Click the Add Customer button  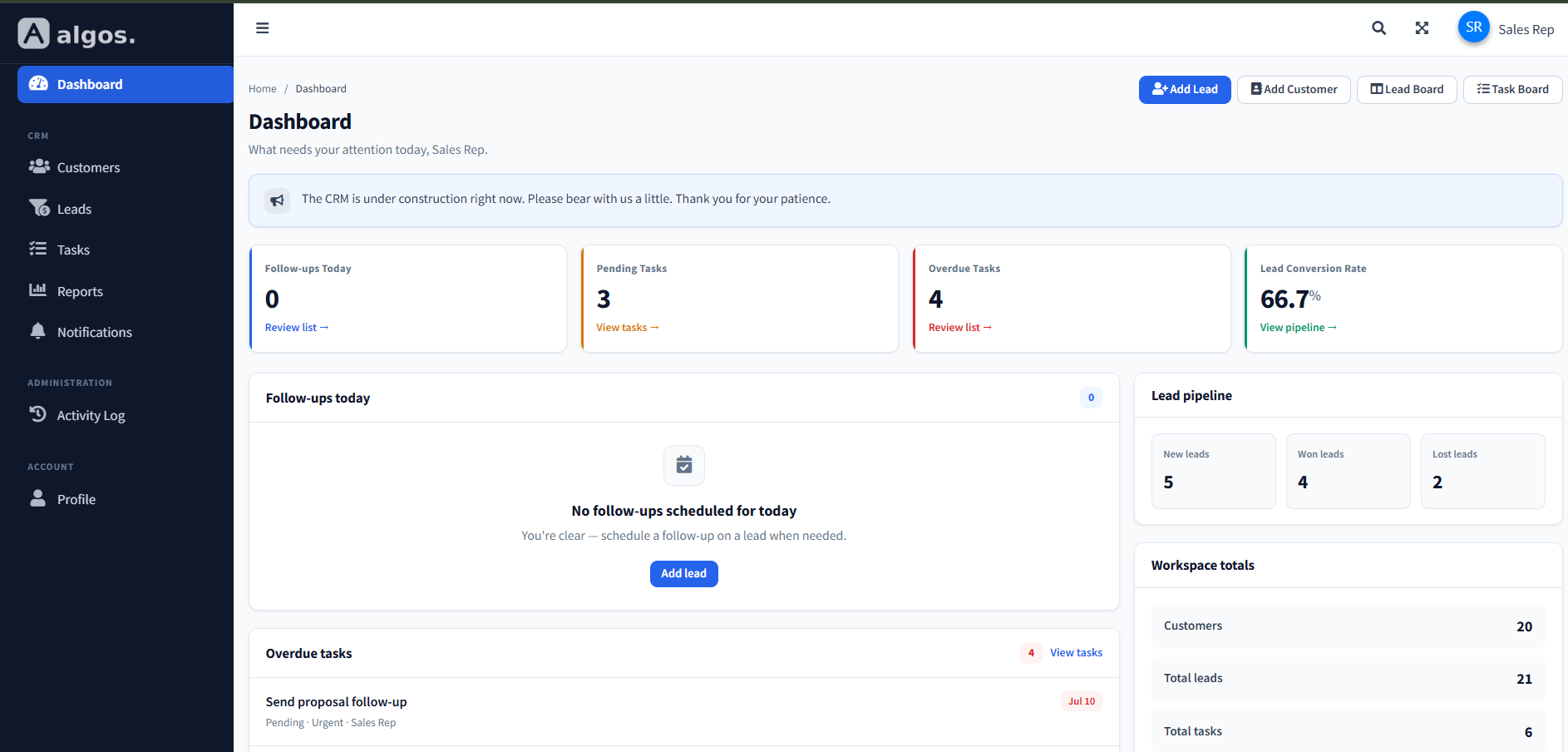pos(1294,89)
